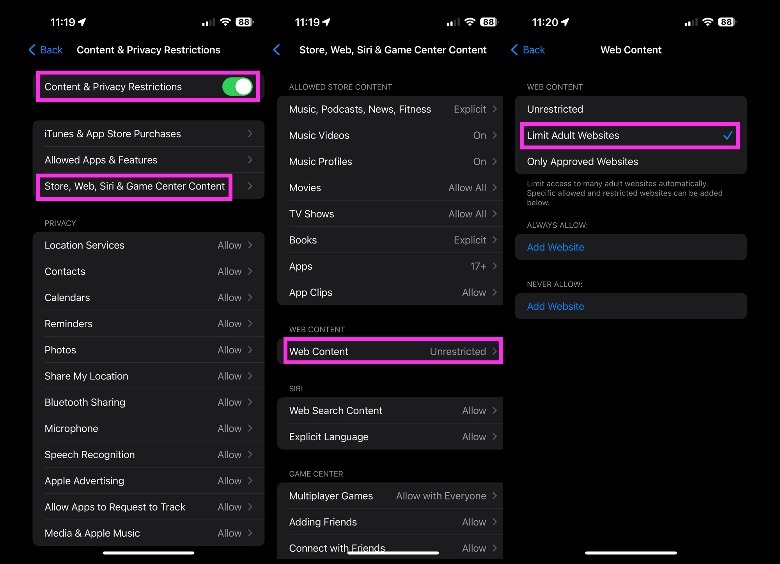Select Only Approved Websites option

(x=631, y=162)
